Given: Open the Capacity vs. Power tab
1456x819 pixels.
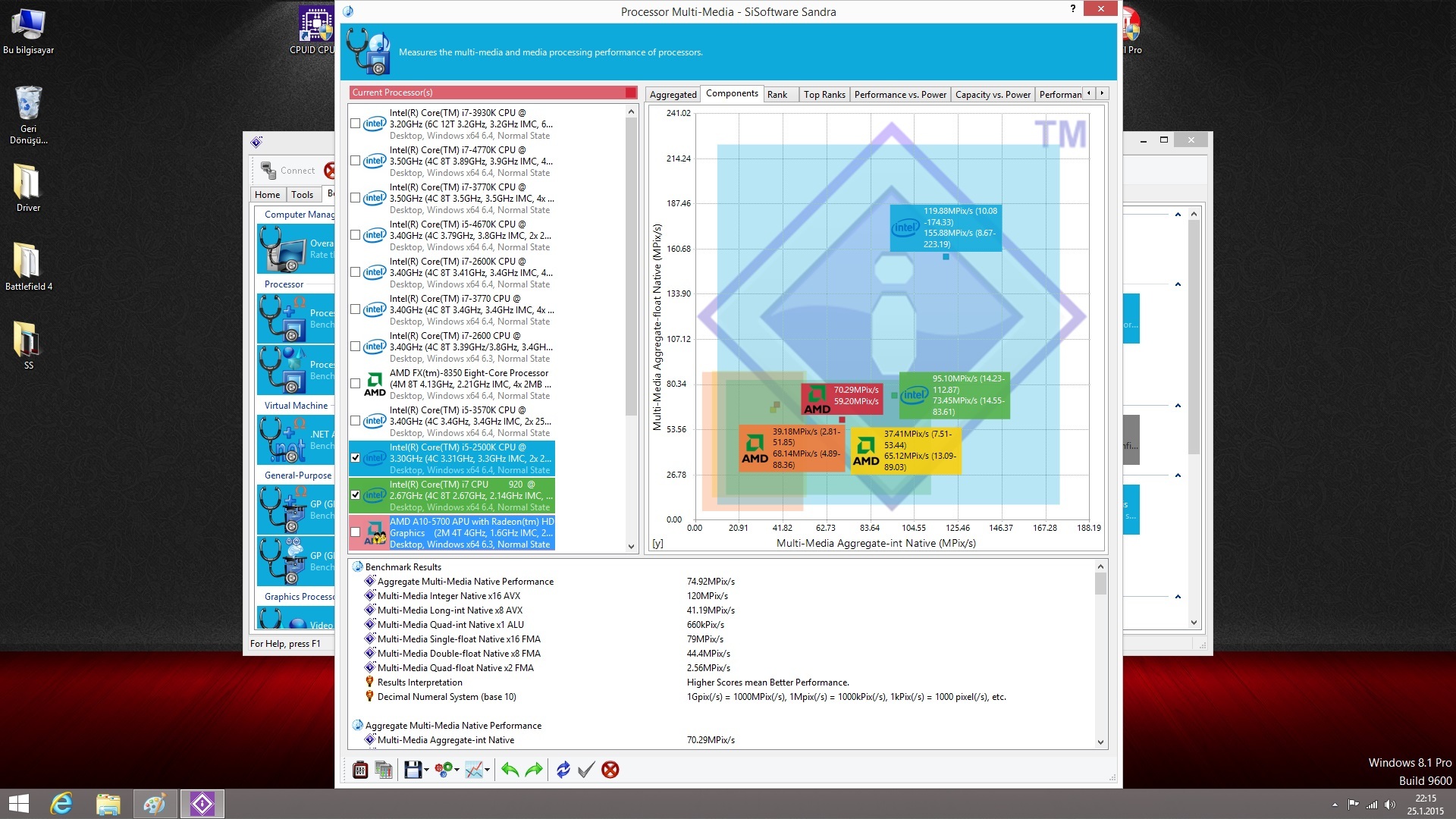Looking at the screenshot, I should [x=993, y=95].
